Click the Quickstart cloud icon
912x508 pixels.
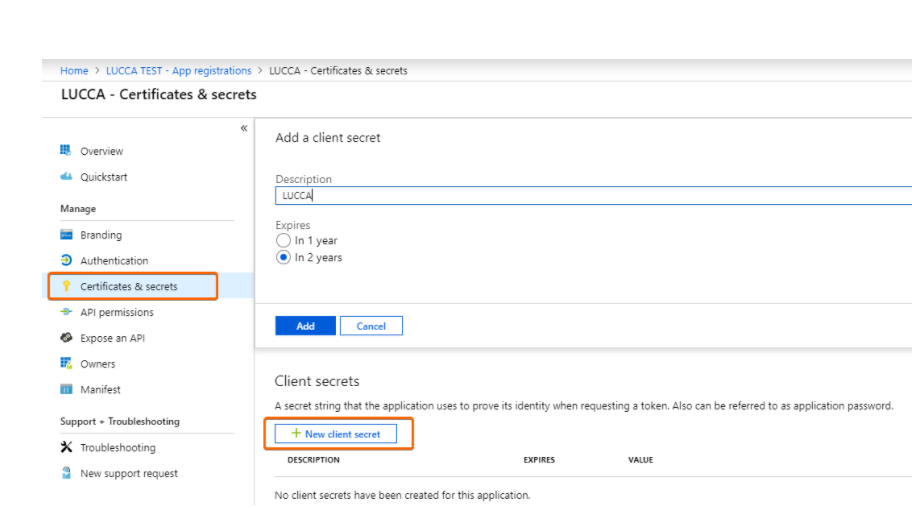66,176
